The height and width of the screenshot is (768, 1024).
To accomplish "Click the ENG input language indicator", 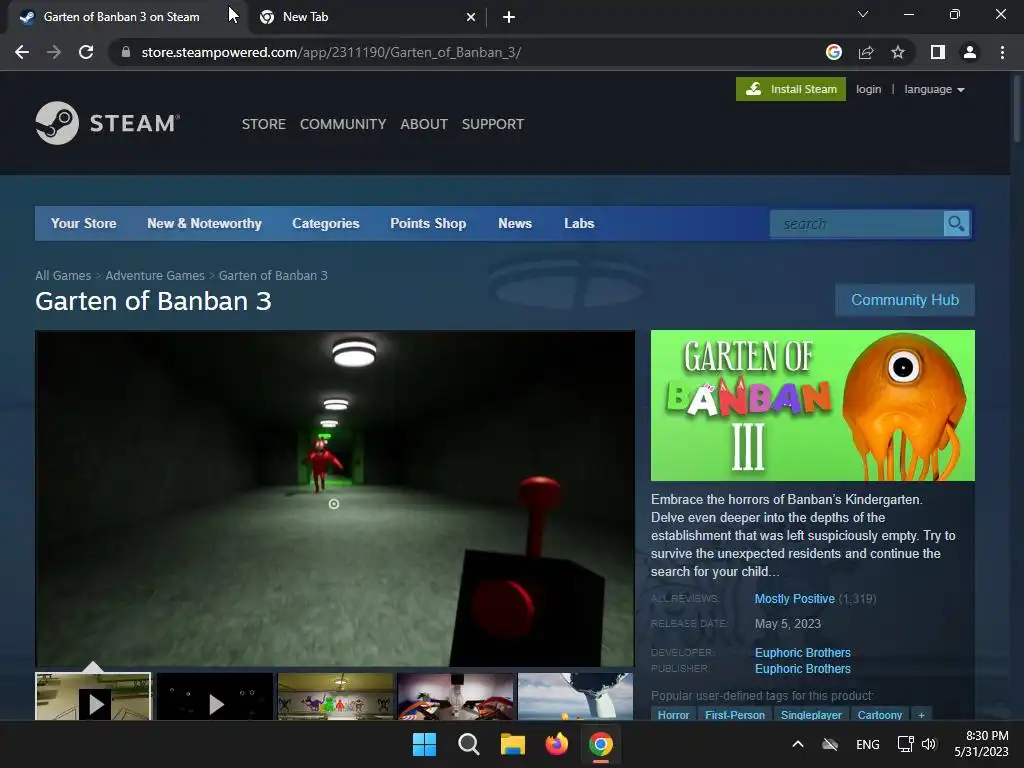I will (x=867, y=744).
